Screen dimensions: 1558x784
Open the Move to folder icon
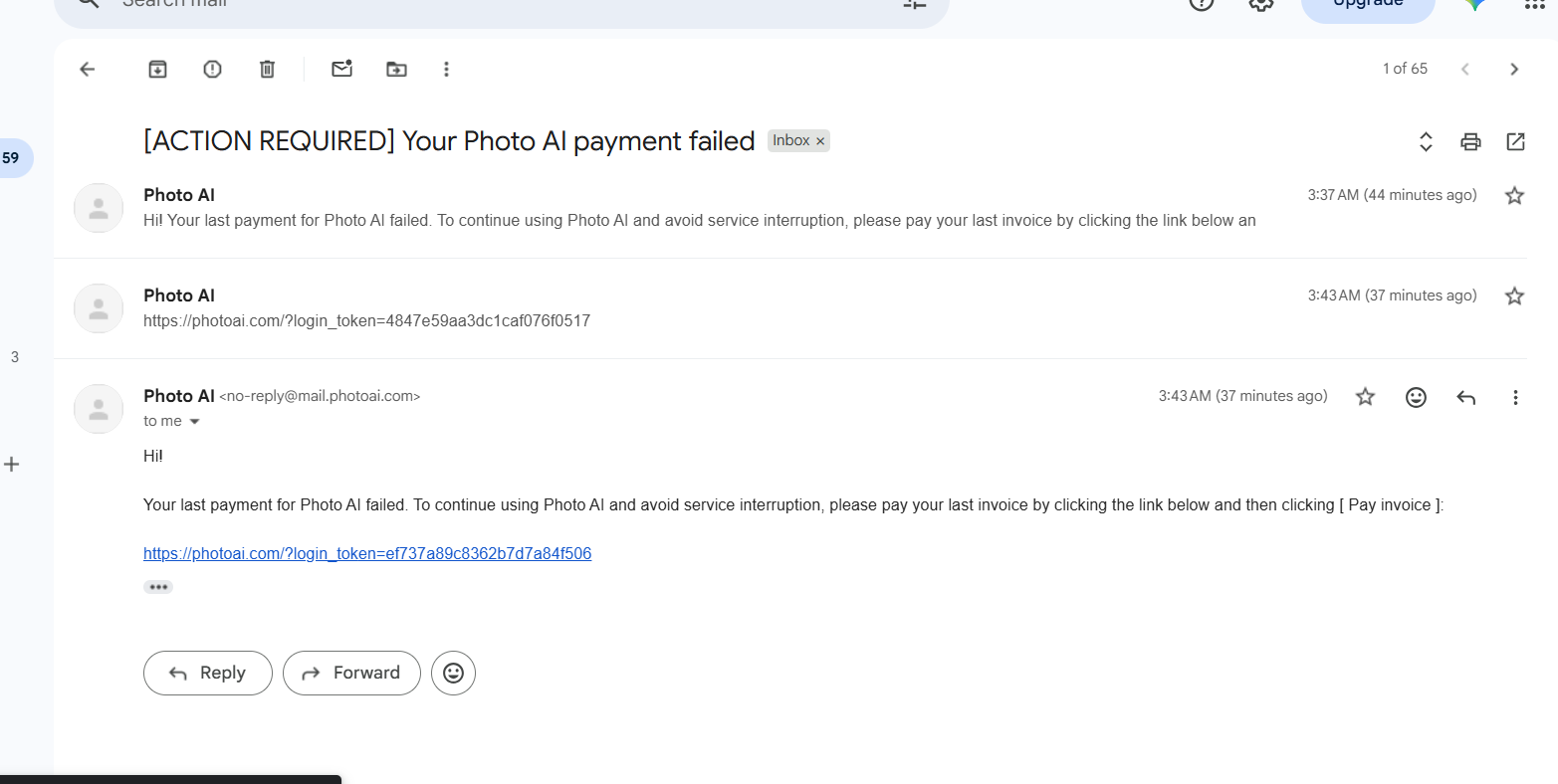396,69
